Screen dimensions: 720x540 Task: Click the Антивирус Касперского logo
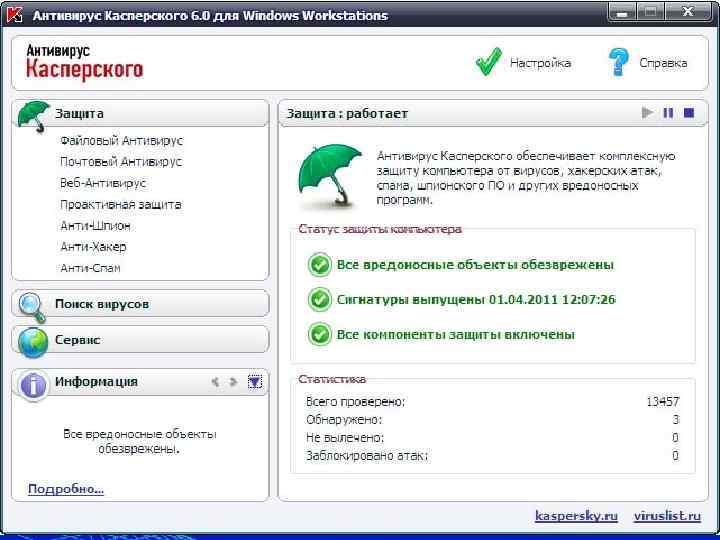tap(84, 62)
